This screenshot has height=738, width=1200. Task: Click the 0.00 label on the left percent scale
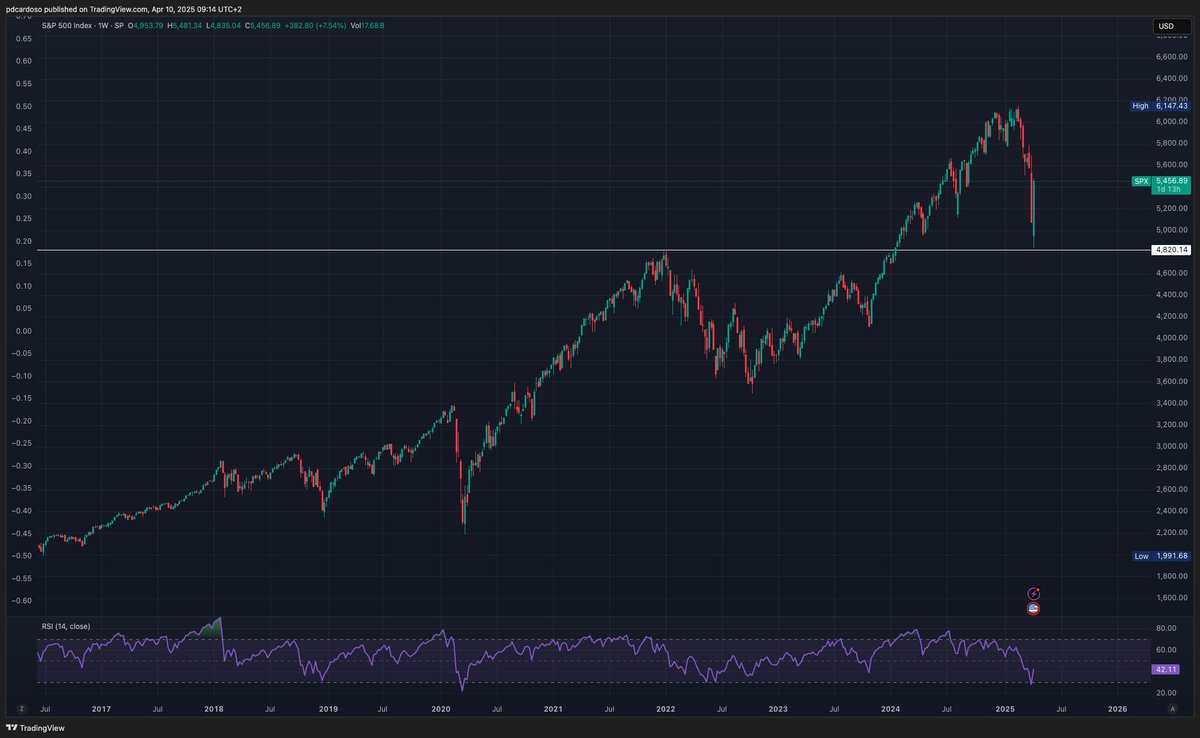click(x=23, y=331)
